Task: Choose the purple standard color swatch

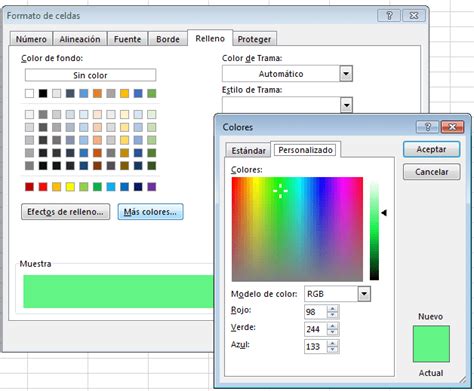Action: click(x=152, y=187)
